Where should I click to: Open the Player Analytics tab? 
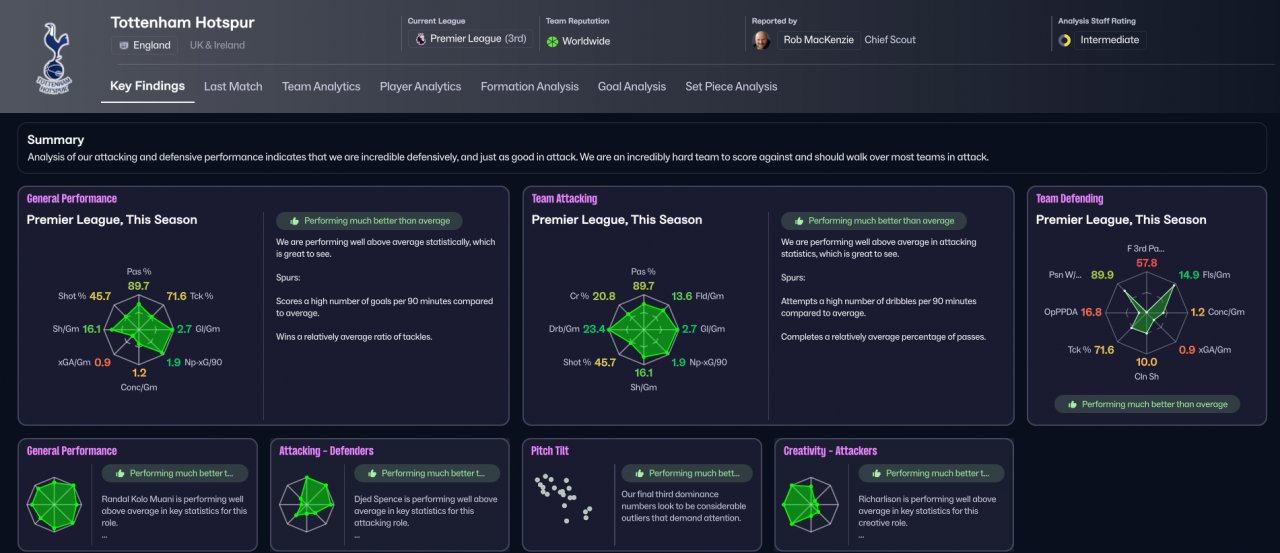click(x=420, y=87)
